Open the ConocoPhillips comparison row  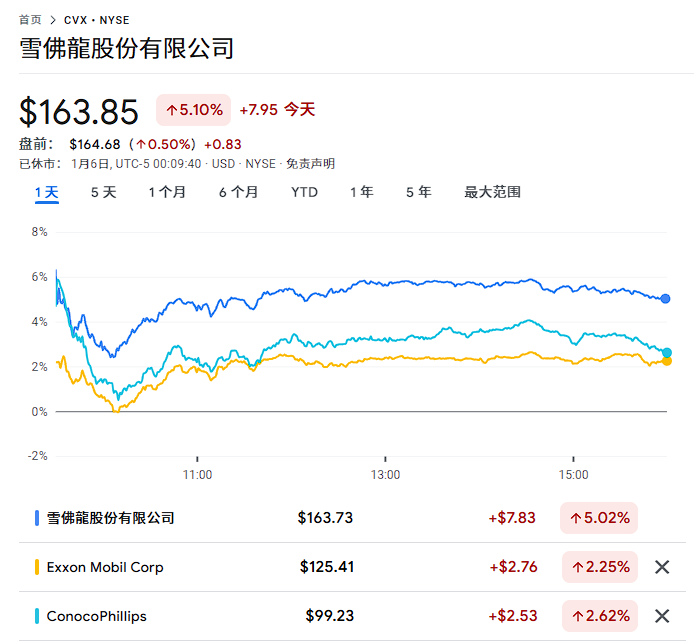pos(97,616)
